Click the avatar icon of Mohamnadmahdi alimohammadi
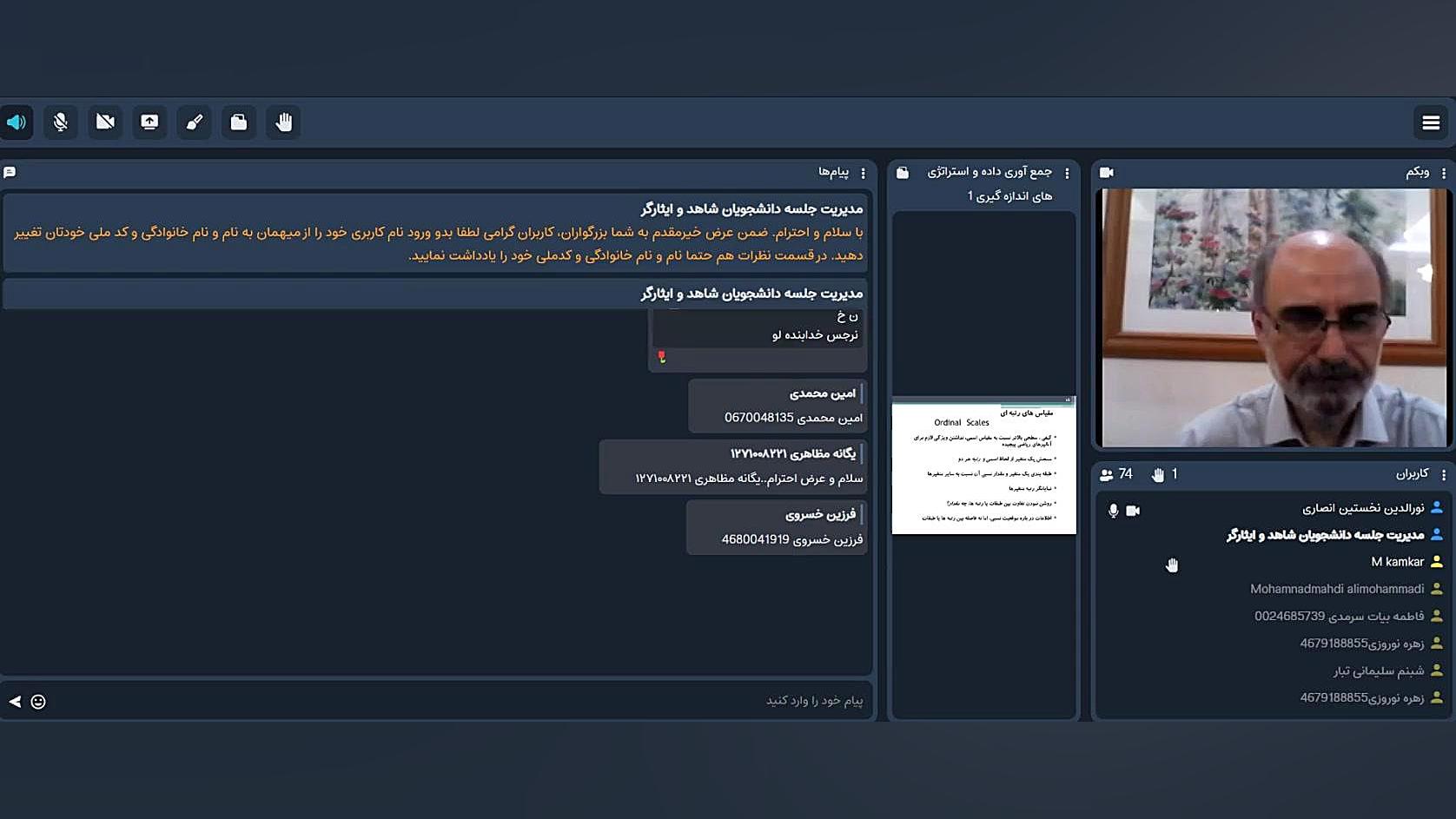 [x=1437, y=589]
